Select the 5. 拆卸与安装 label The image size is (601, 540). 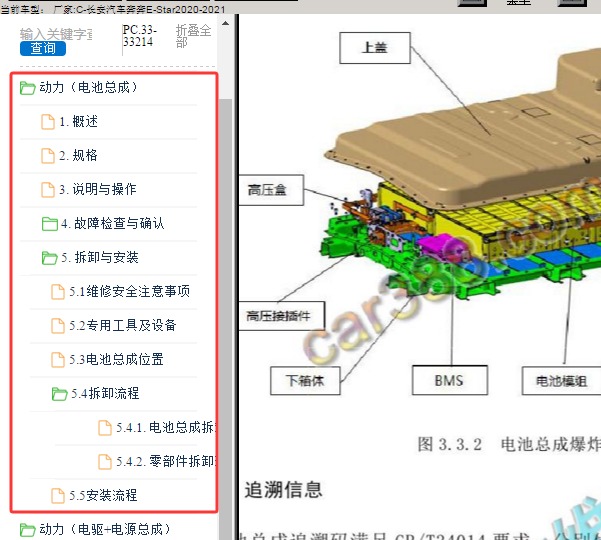(x=100, y=257)
